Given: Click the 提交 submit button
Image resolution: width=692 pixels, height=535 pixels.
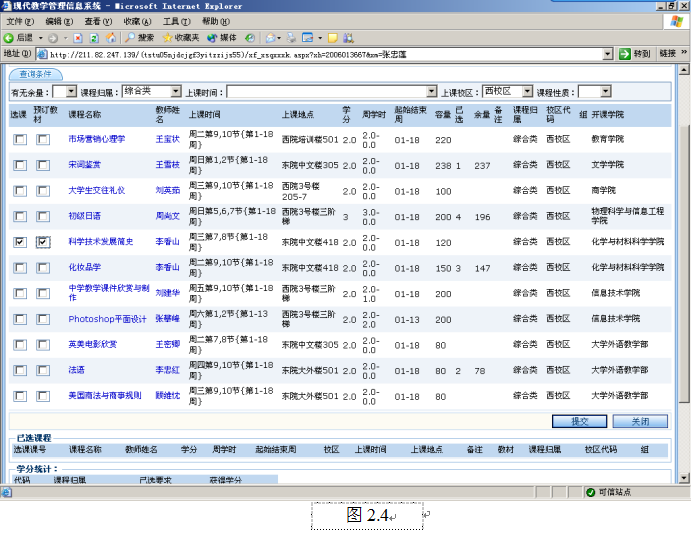Looking at the screenshot, I should [579, 421].
